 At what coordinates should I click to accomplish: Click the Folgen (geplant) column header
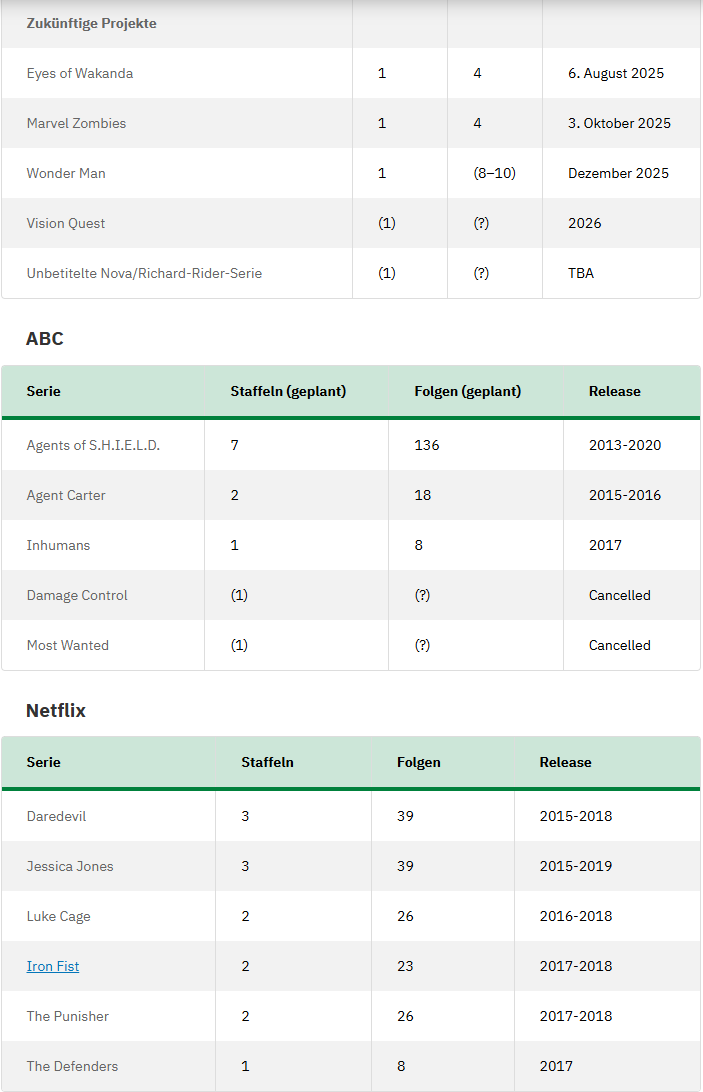468,391
